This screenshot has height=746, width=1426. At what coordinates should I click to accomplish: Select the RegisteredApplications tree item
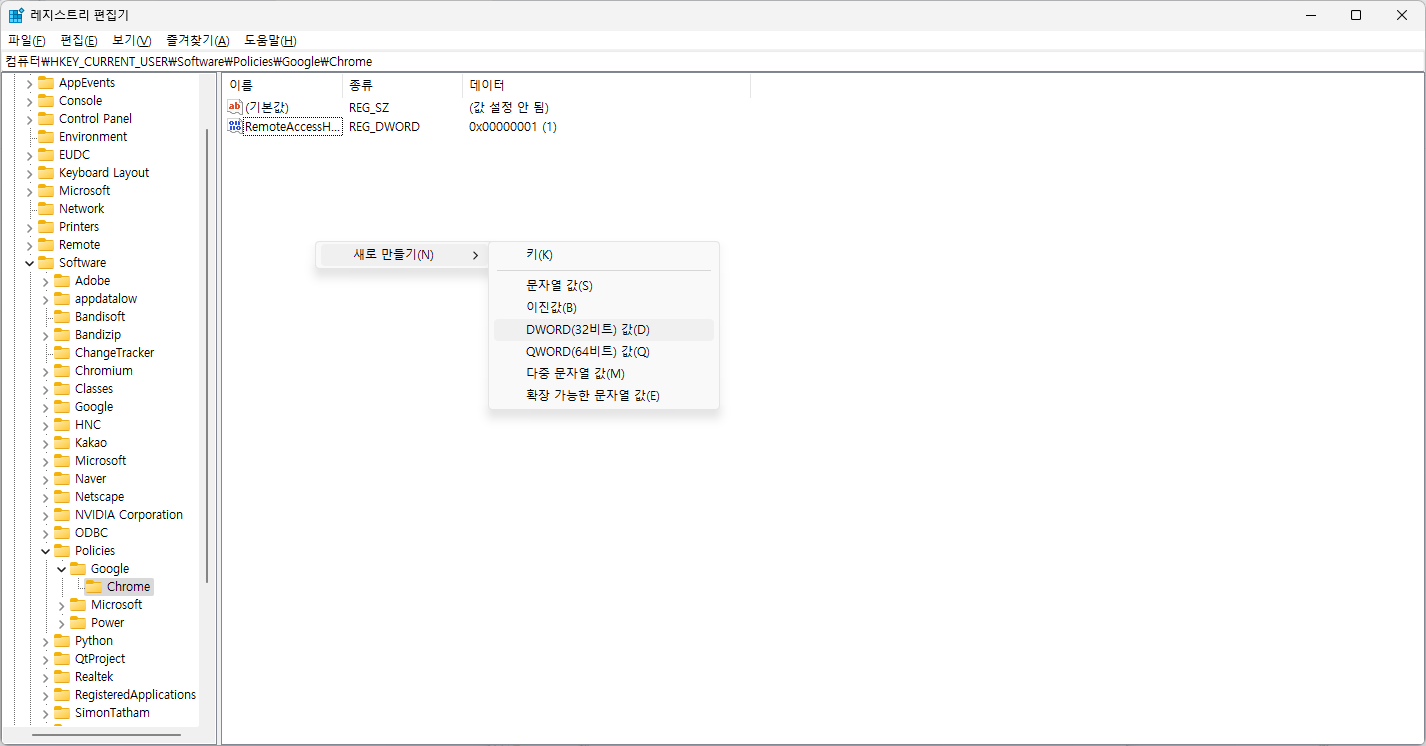[135, 695]
